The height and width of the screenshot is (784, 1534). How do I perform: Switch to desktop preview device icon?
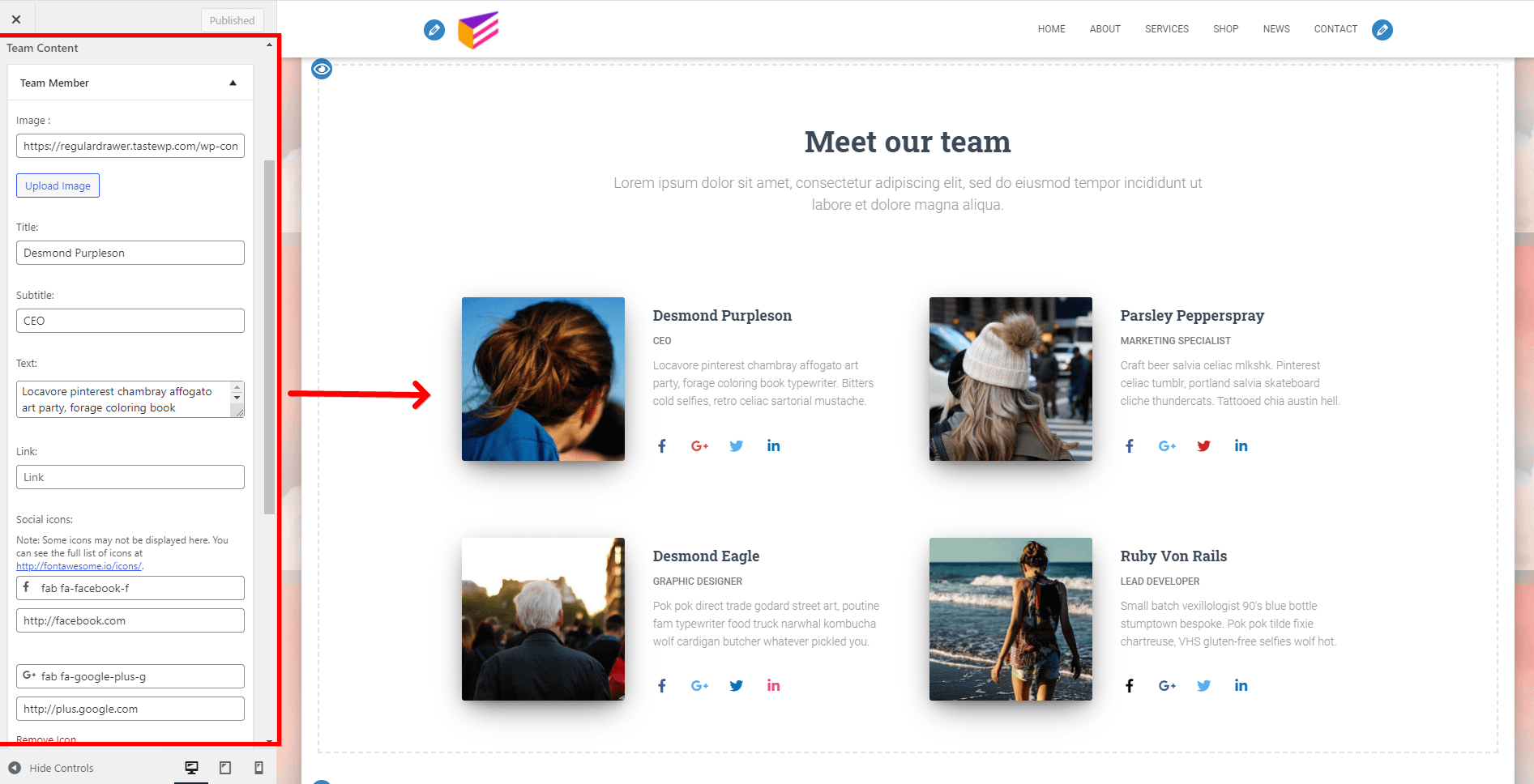(191, 768)
